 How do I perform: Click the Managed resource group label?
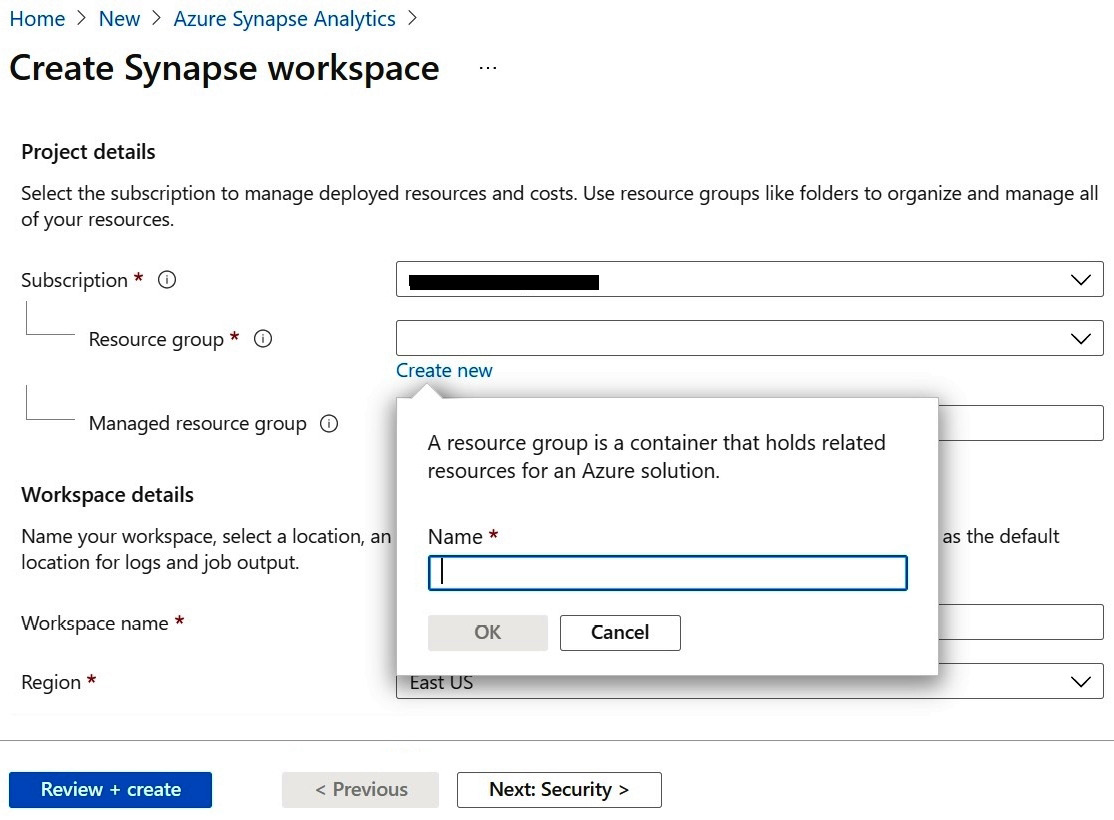pyautogui.click(x=198, y=424)
